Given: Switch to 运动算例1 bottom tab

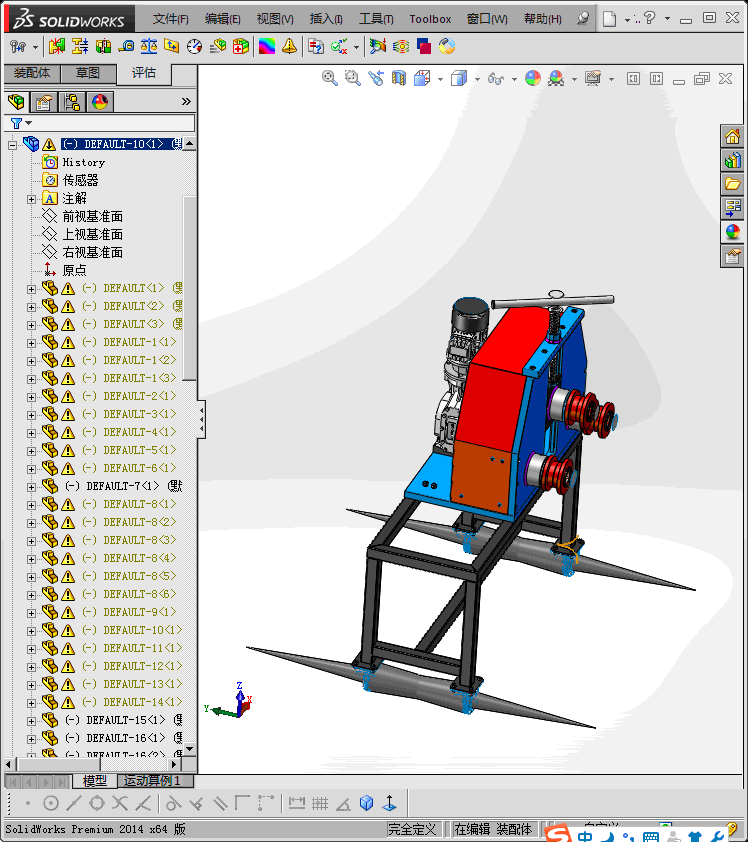Looking at the screenshot, I should 155,780.
